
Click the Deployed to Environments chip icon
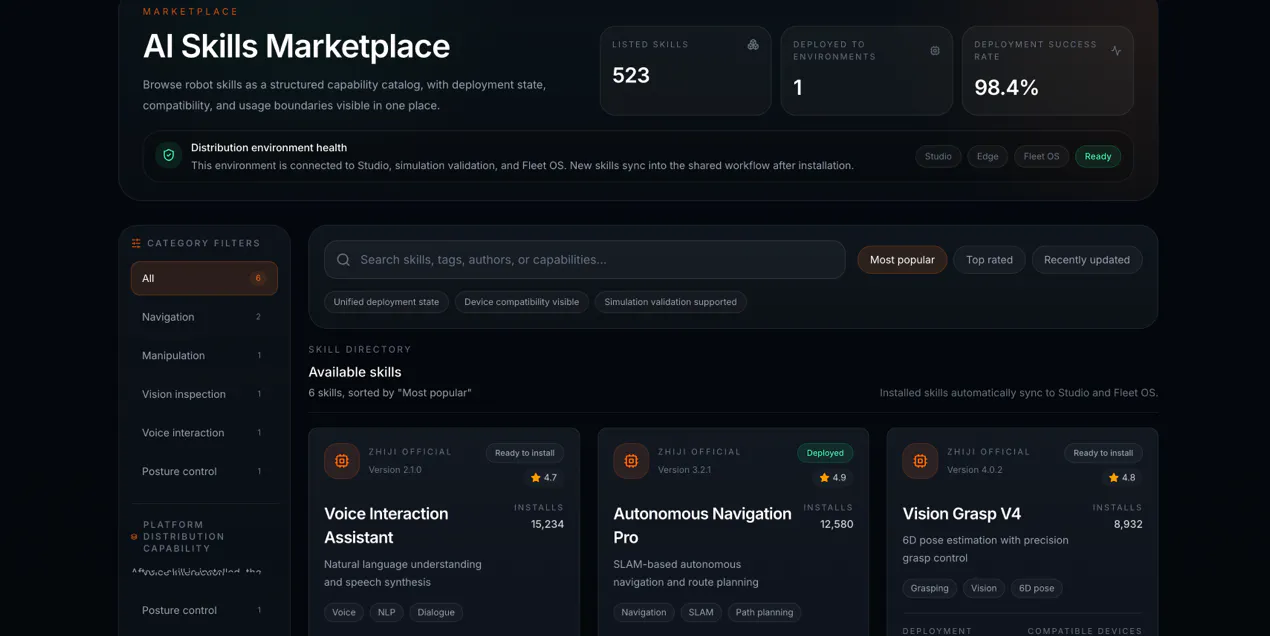pyautogui.click(x=935, y=51)
